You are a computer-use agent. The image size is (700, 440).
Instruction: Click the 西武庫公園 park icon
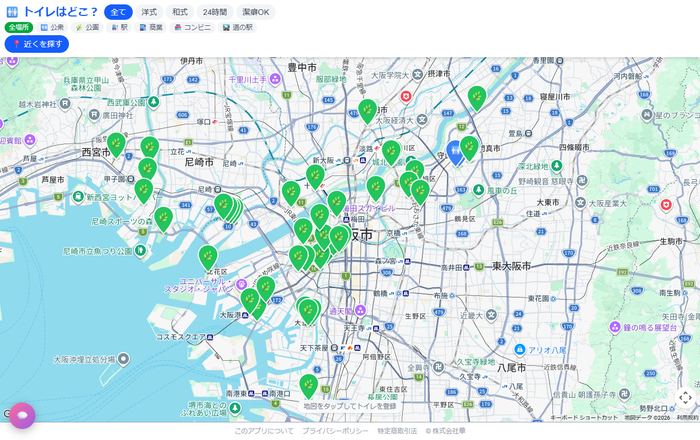tap(154, 102)
